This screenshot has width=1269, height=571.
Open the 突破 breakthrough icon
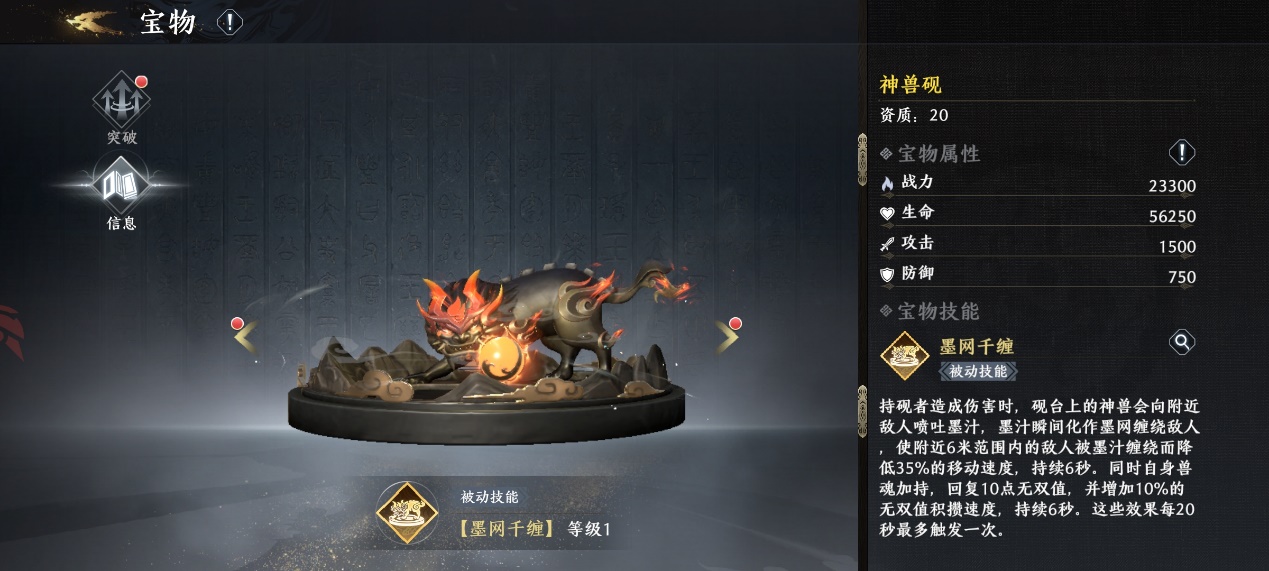click(122, 100)
